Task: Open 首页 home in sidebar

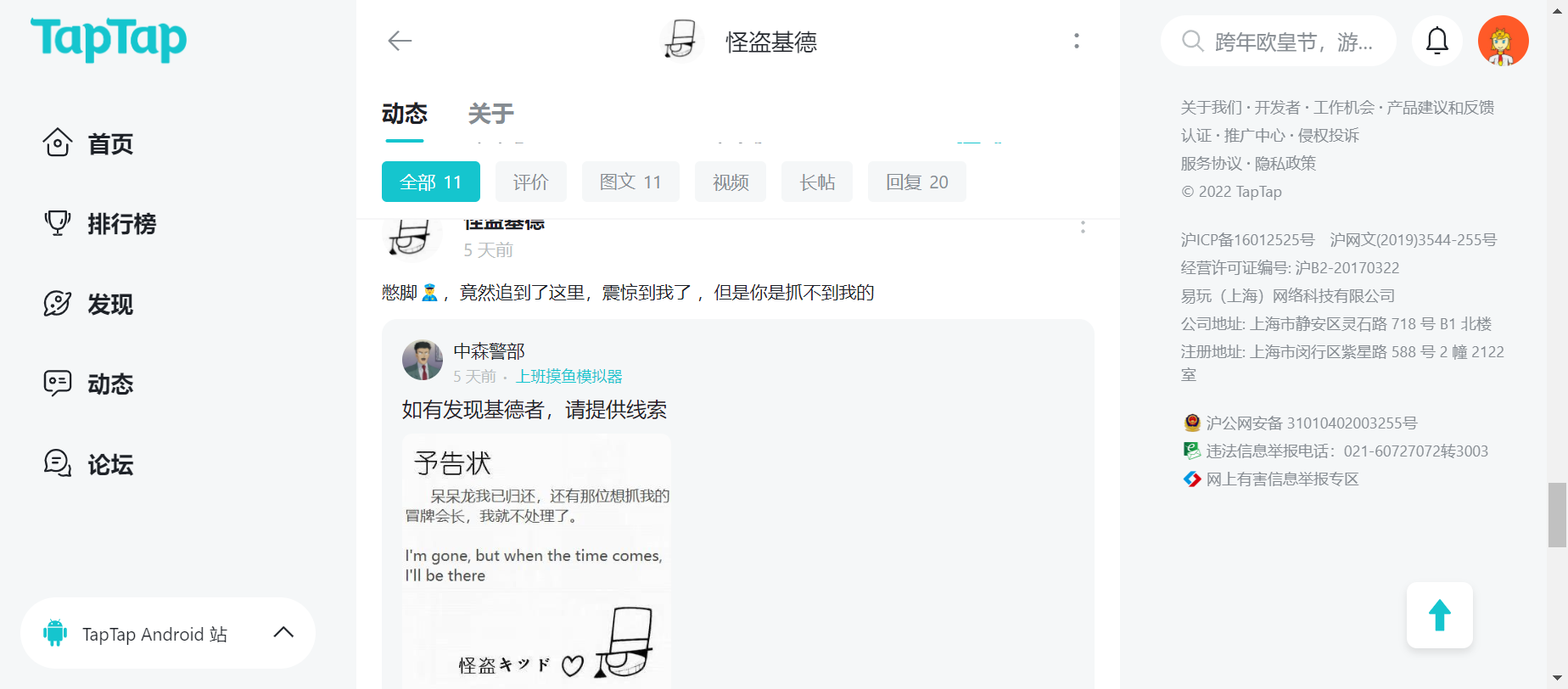Action: pos(89,143)
